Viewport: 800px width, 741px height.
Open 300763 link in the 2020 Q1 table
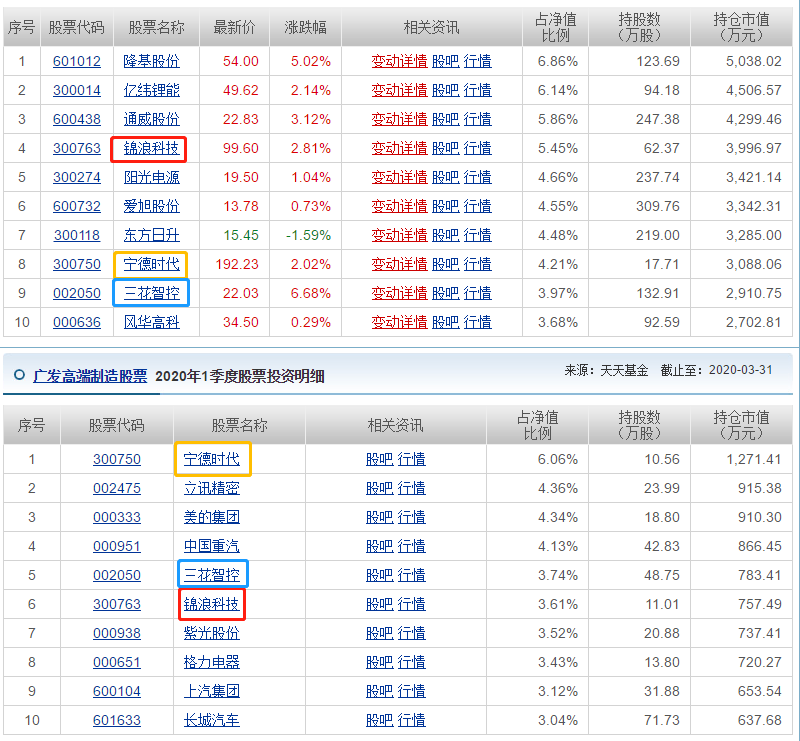116,605
